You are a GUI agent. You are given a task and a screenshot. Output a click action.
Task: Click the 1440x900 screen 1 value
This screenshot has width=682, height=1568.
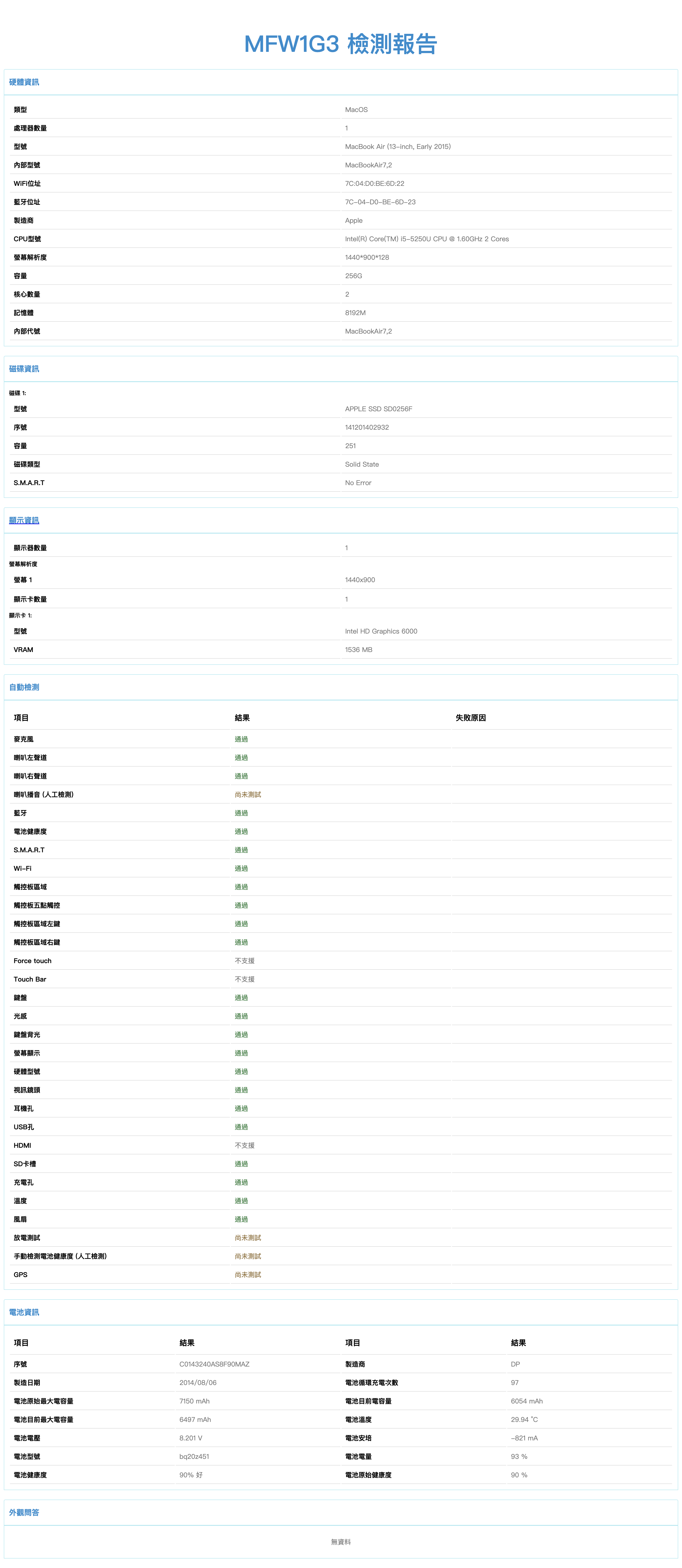coord(360,580)
